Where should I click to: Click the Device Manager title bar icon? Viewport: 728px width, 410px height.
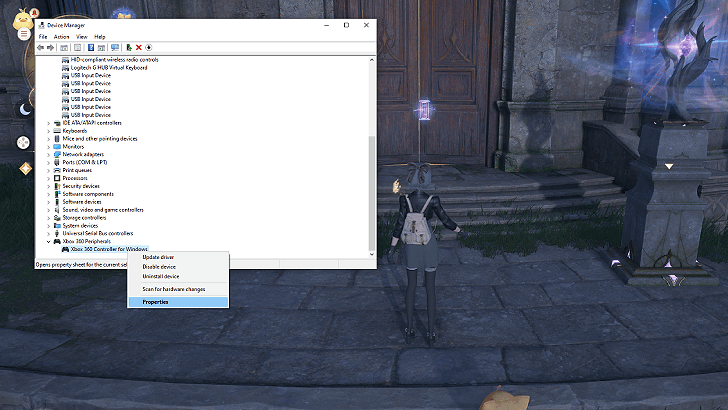(x=41, y=25)
